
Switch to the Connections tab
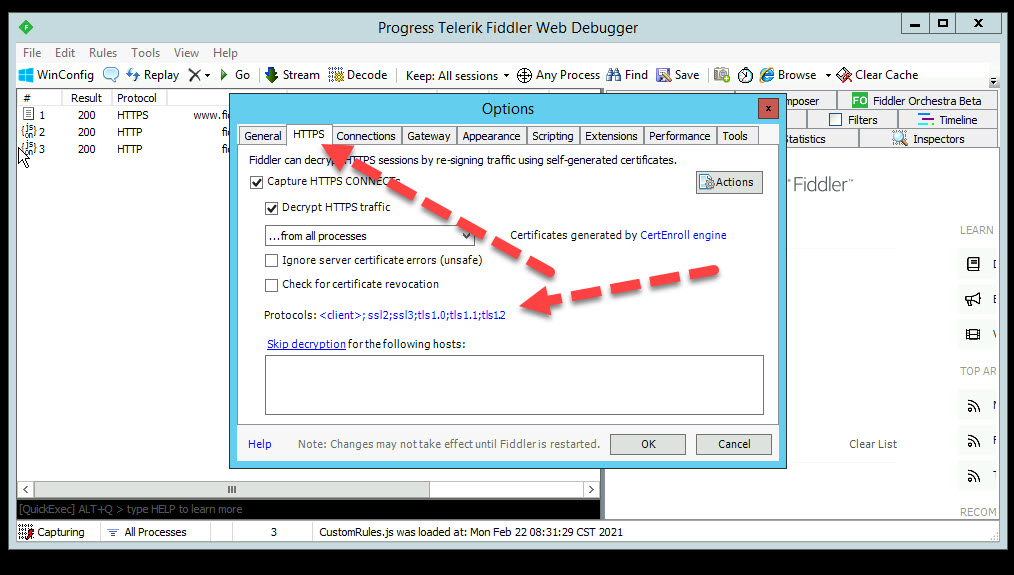click(366, 136)
